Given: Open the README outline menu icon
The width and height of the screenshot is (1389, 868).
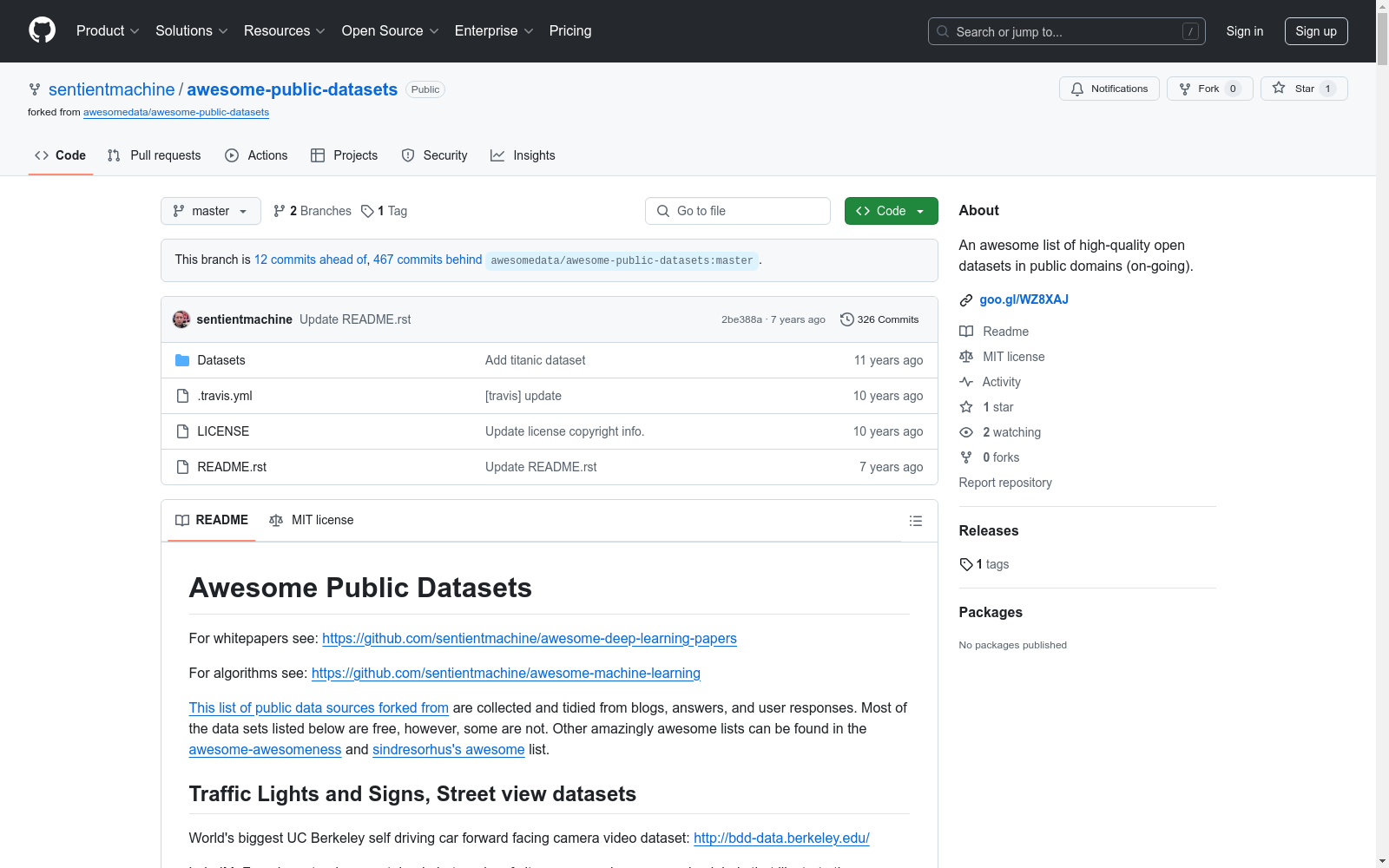Looking at the screenshot, I should tap(915, 521).
